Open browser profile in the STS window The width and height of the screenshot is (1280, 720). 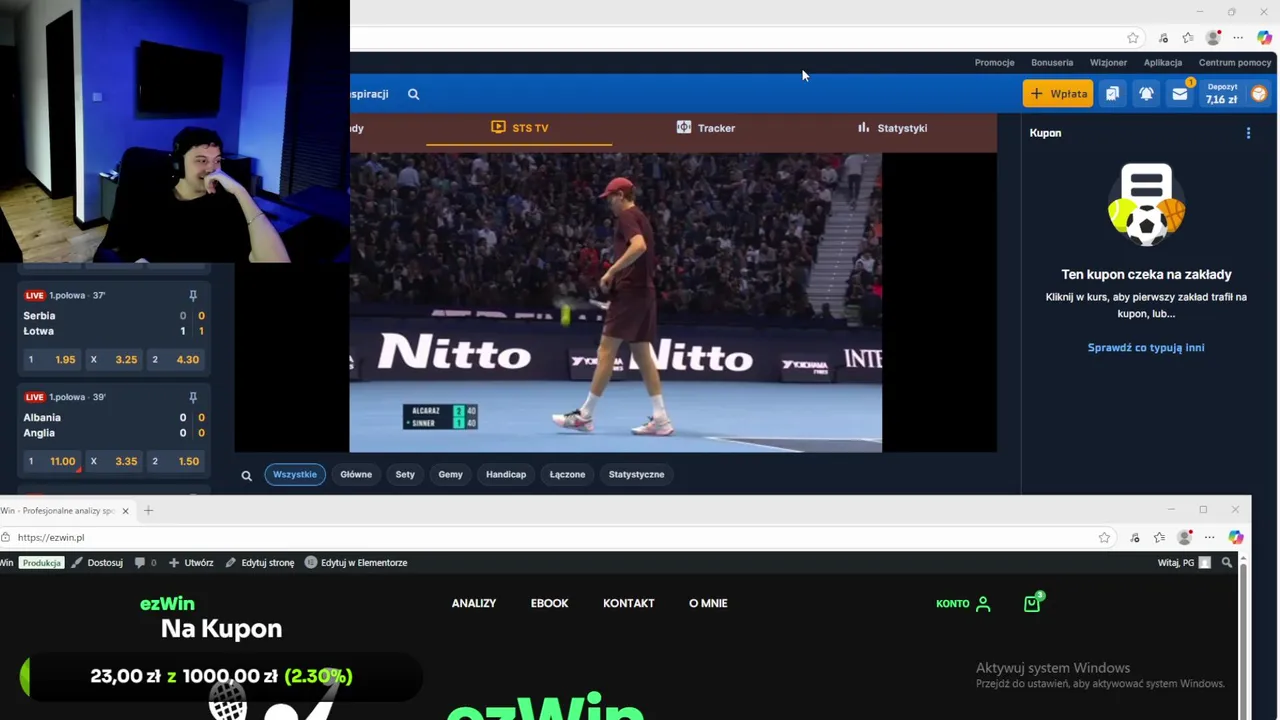[x=1213, y=38]
